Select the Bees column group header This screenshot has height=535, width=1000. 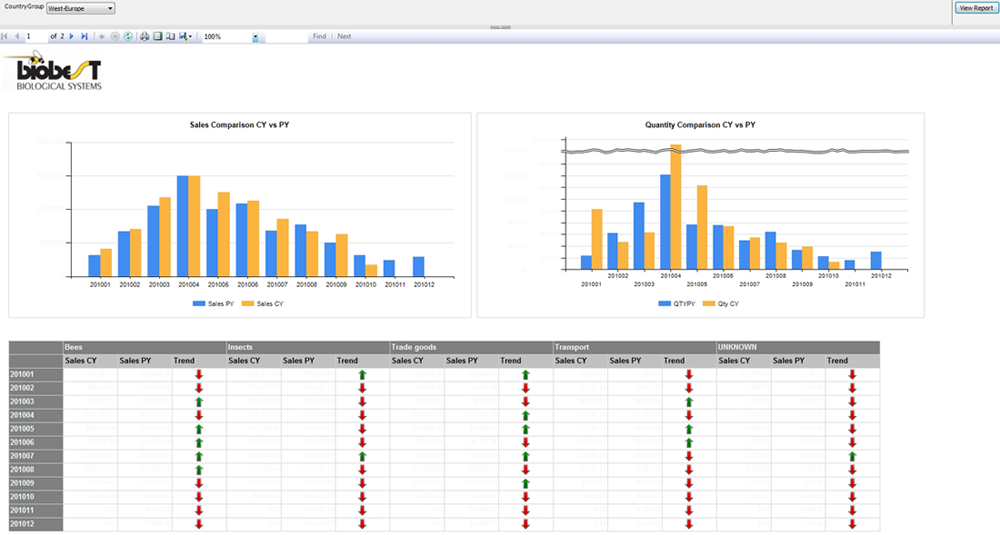point(145,348)
